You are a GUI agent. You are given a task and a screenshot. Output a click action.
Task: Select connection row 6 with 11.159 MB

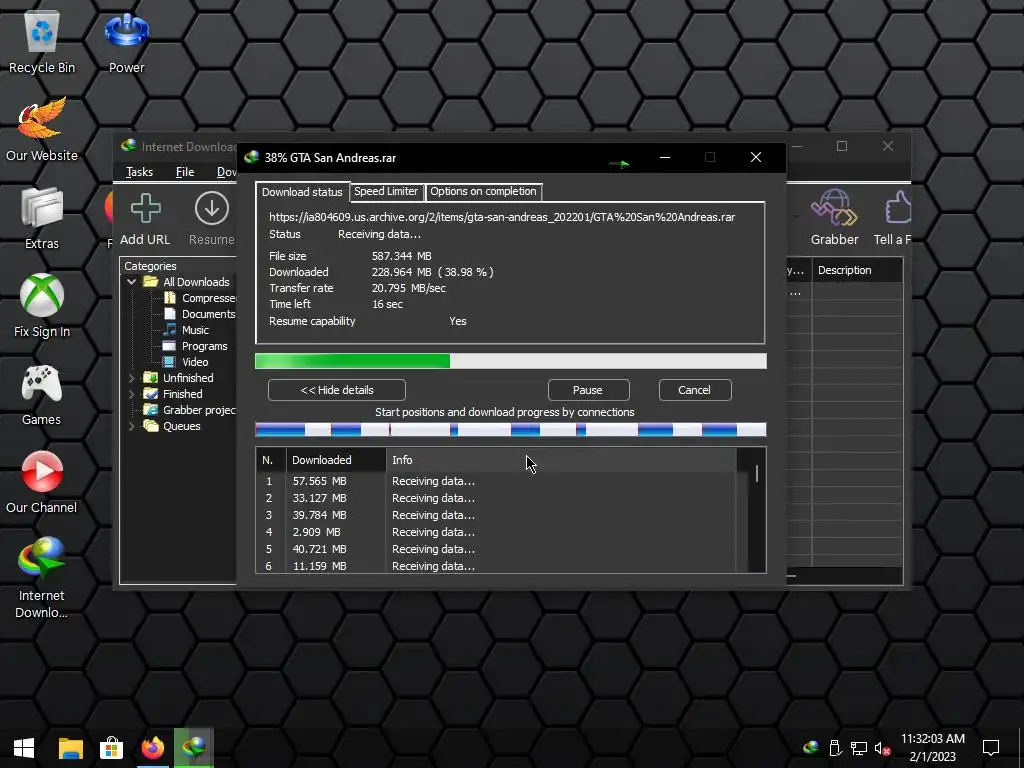coord(496,566)
